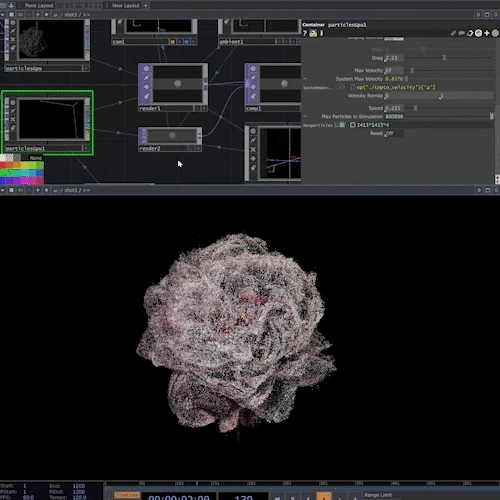Viewport: 500px width, 500px height.
Task: Select the New Layout tab
Action: pos(126,5)
